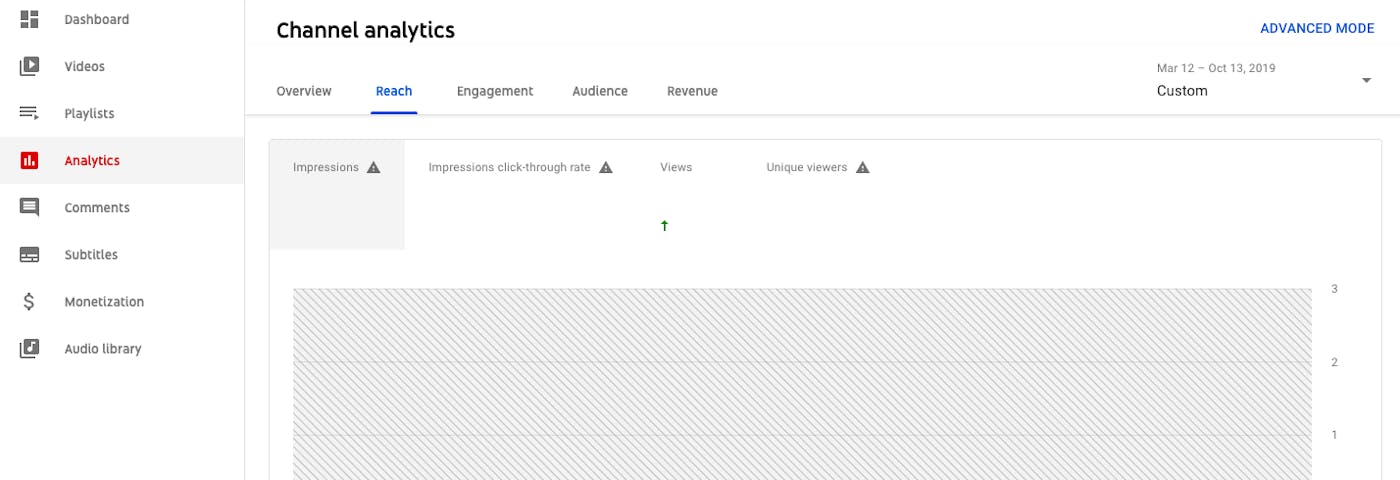This screenshot has width=1400, height=480.
Task: Click the Videos play icon
Action: pyautogui.click(x=30, y=66)
